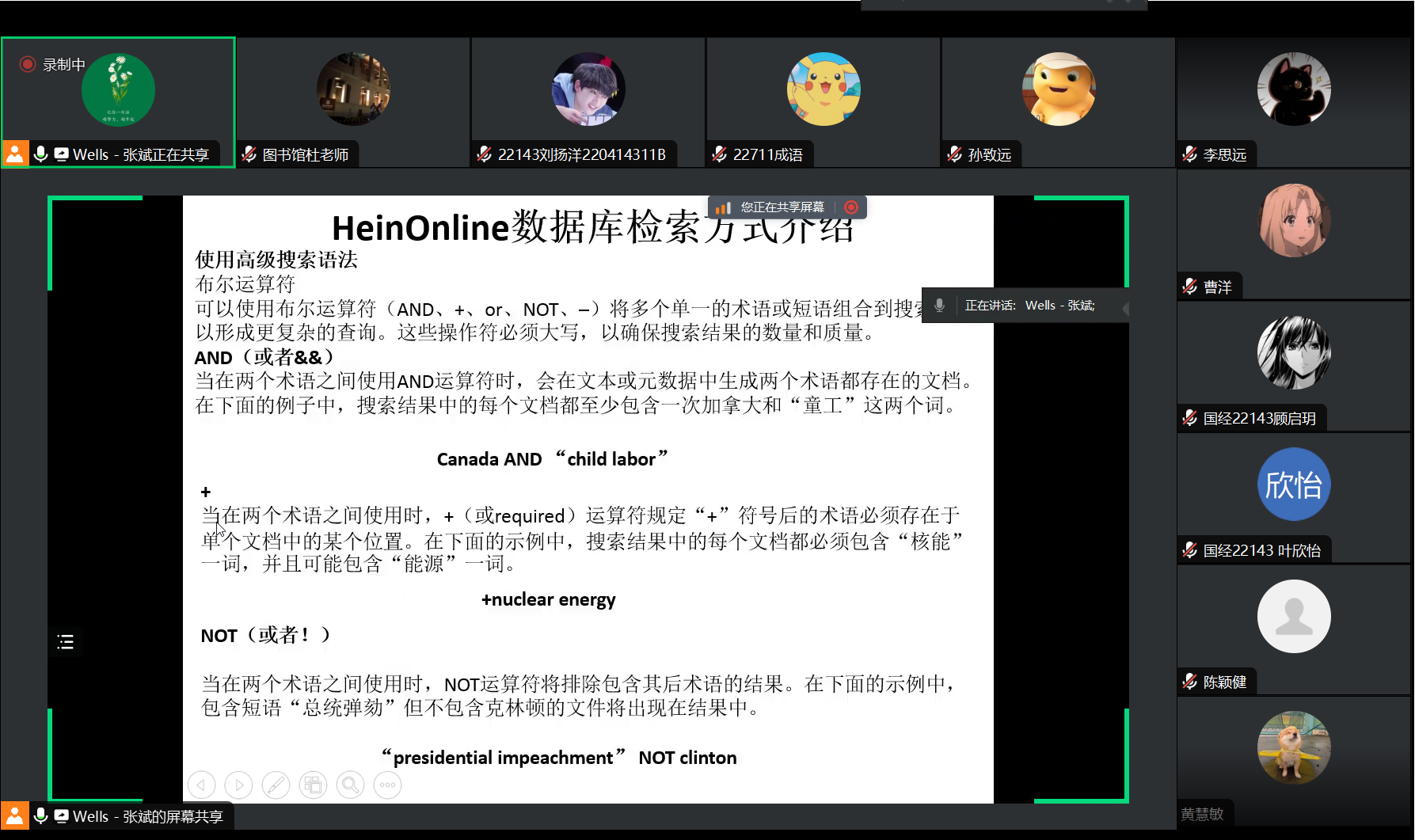
Task: Go to the previous slide with the back arrow
Action: (x=201, y=785)
